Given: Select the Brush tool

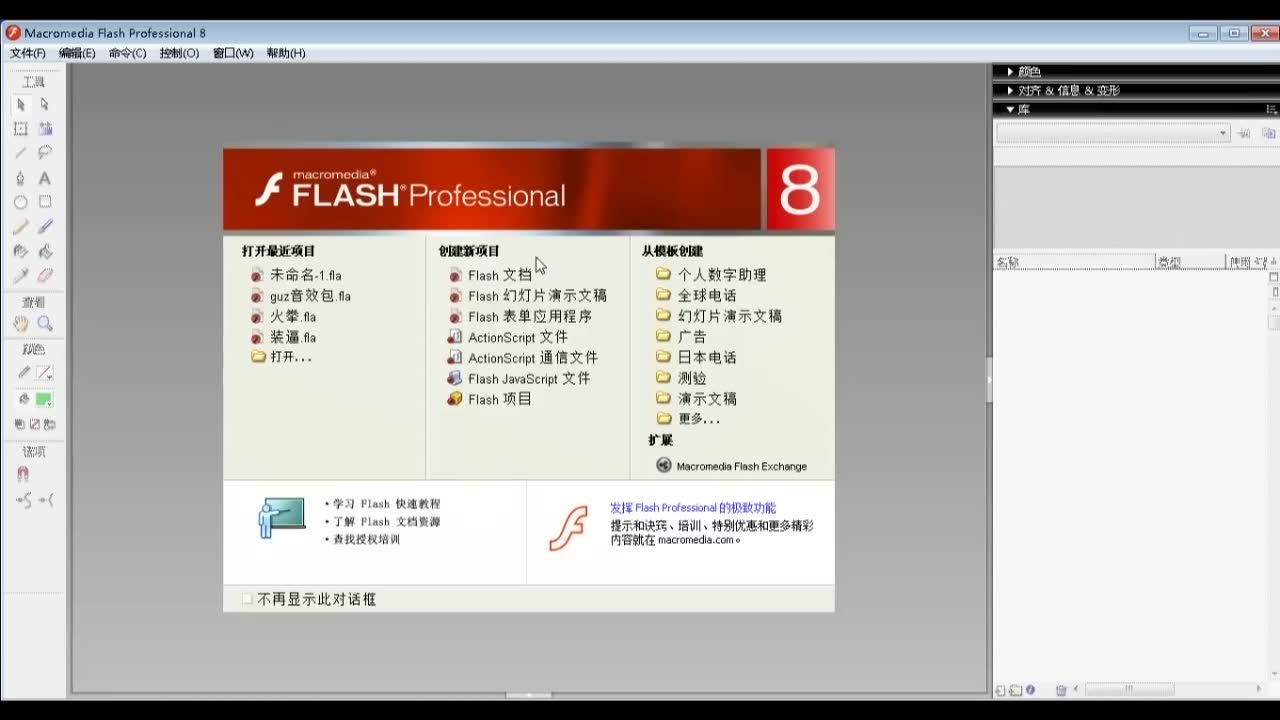Looking at the screenshot, I should coord(45,227).
